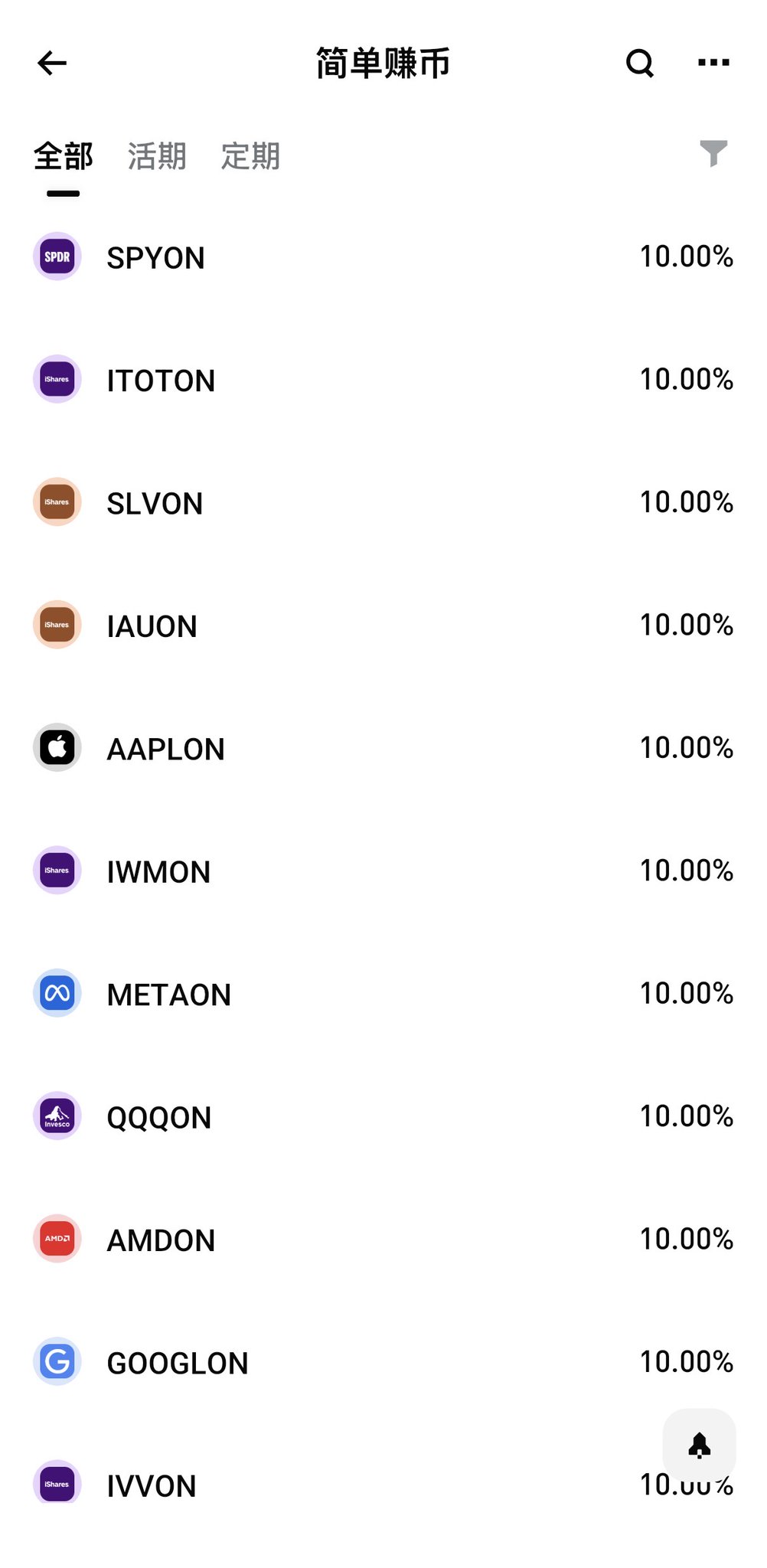Image resolution: width=767 pixels, height=1568 pixels.
Task: Click the SPDR logo icon for SPYON
Action: (x=57, y=256)
